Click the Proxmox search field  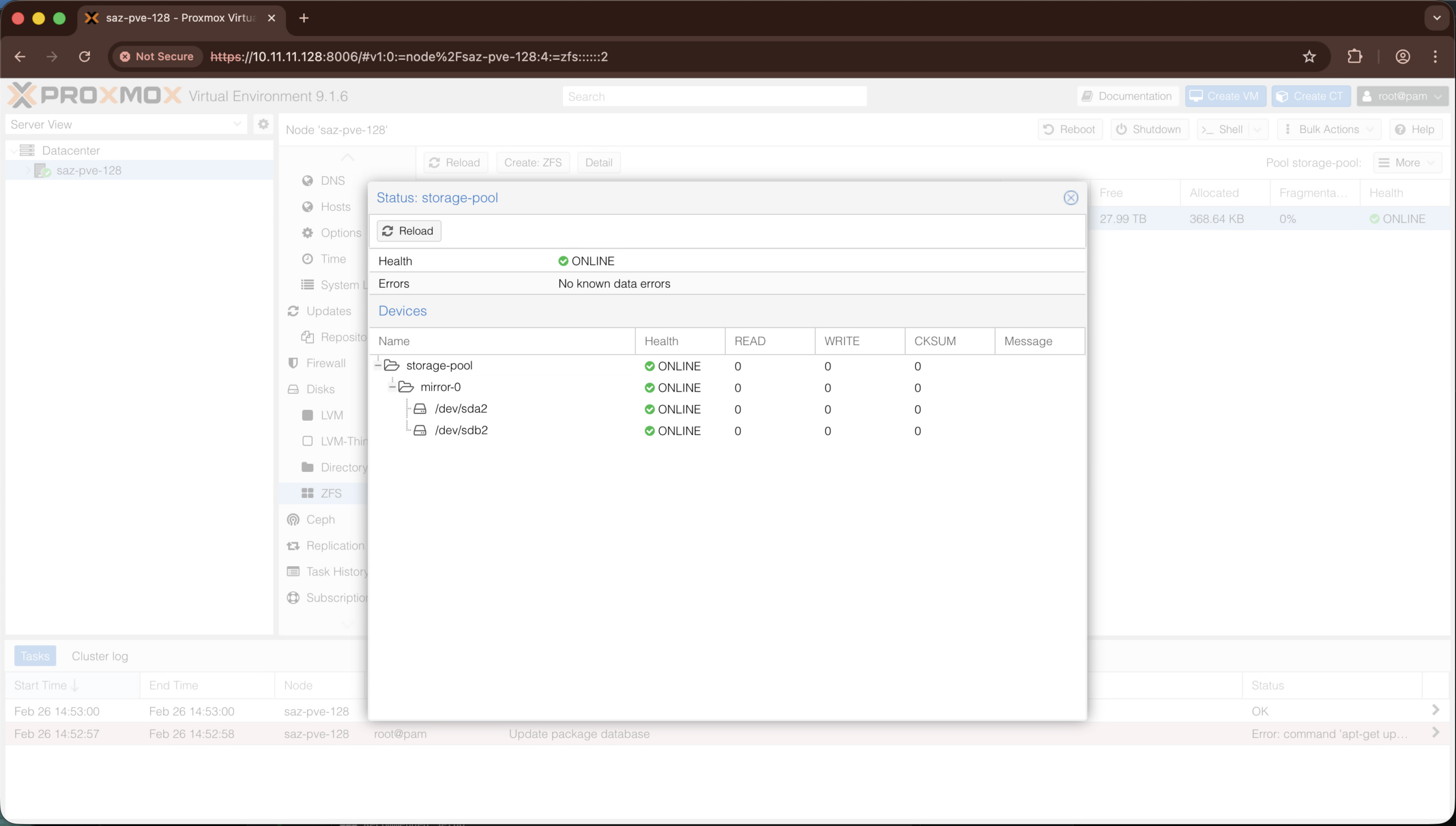point(714,97)
